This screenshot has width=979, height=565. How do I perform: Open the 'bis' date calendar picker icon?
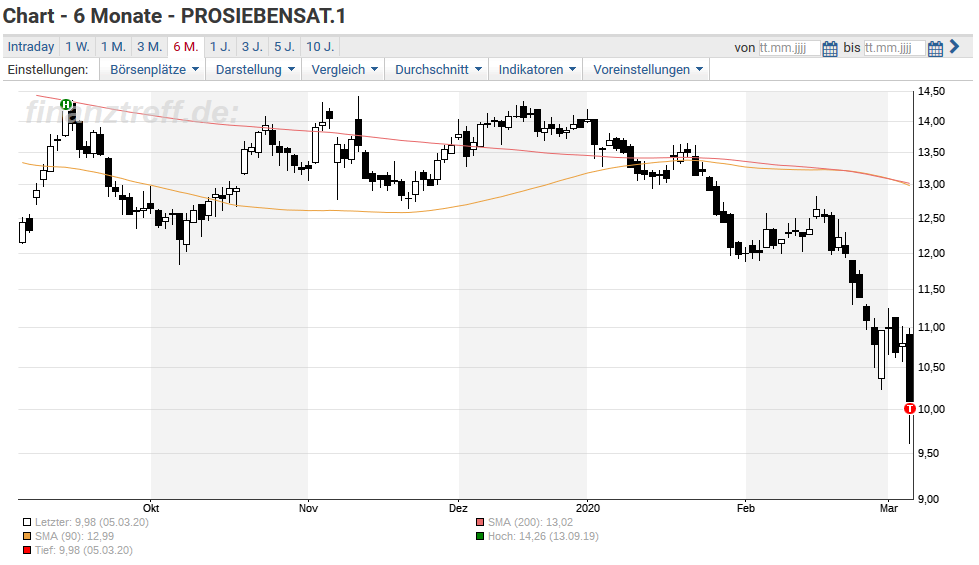(935, 49)
